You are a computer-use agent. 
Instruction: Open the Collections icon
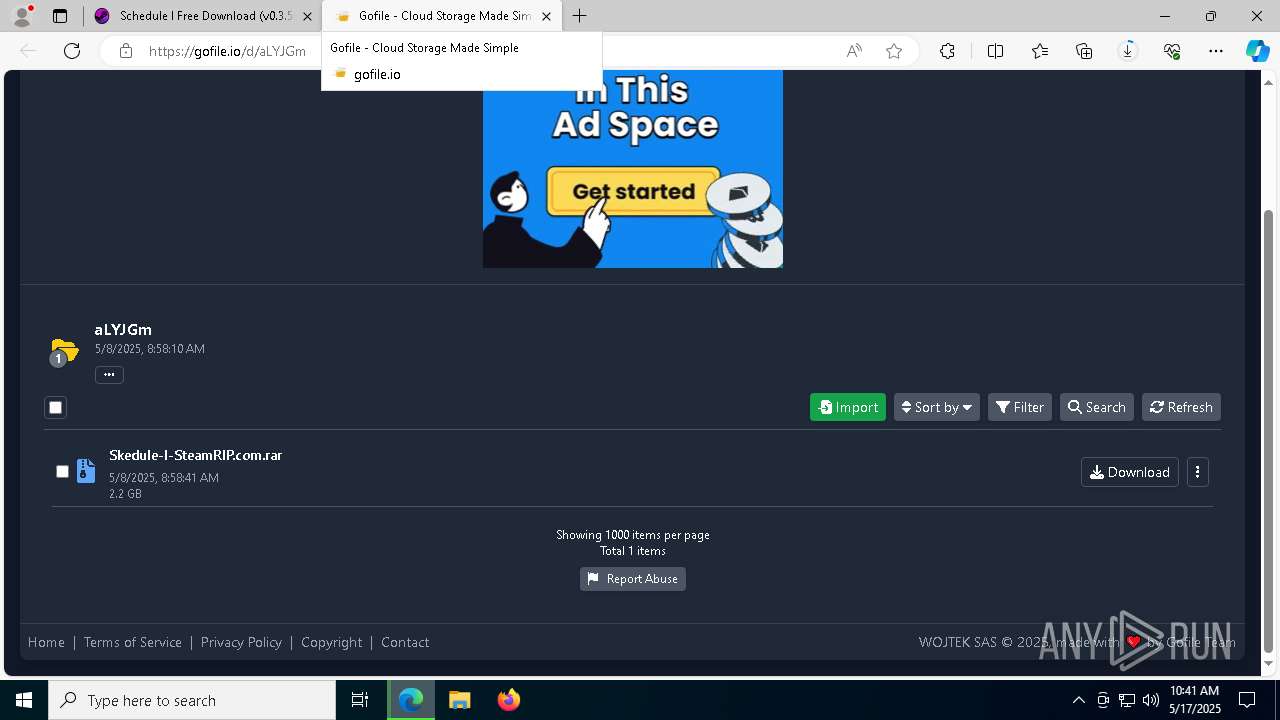click(x=1084, y=51)
